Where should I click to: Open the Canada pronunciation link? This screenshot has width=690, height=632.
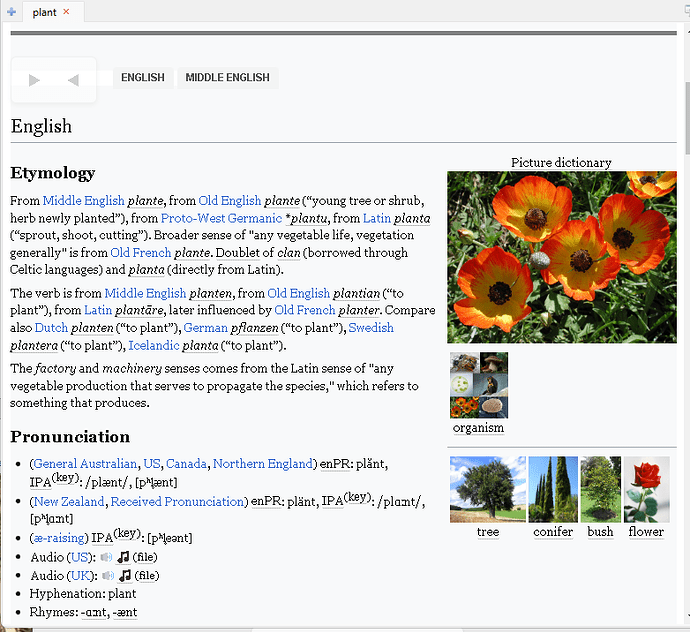point(186,464)
